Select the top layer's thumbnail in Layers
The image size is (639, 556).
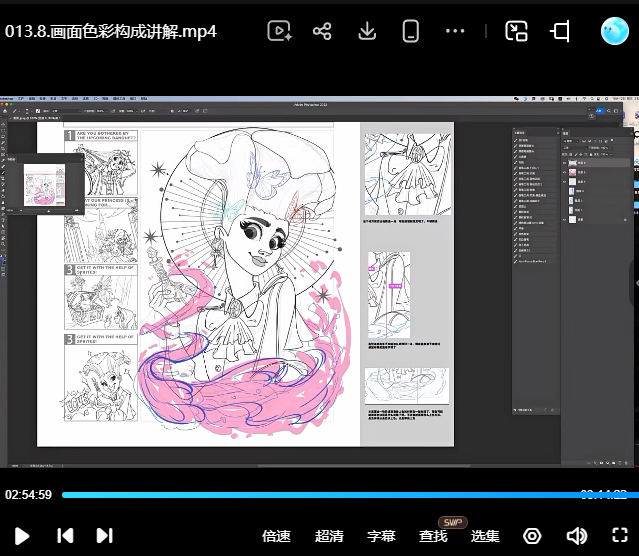coord(573,163)
